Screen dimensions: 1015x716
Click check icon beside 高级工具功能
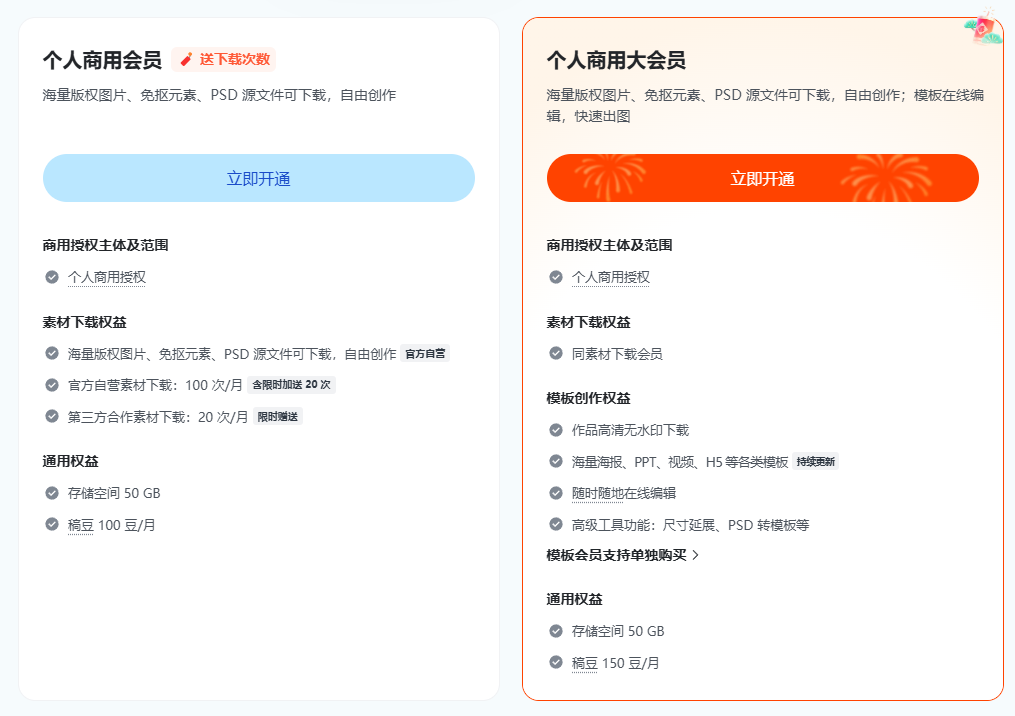[555, 524]
